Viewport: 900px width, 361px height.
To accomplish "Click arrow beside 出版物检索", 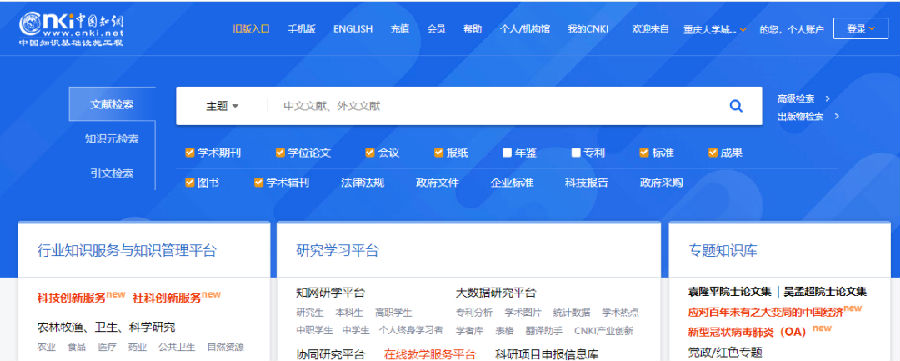I will click(x=836, y=116).
